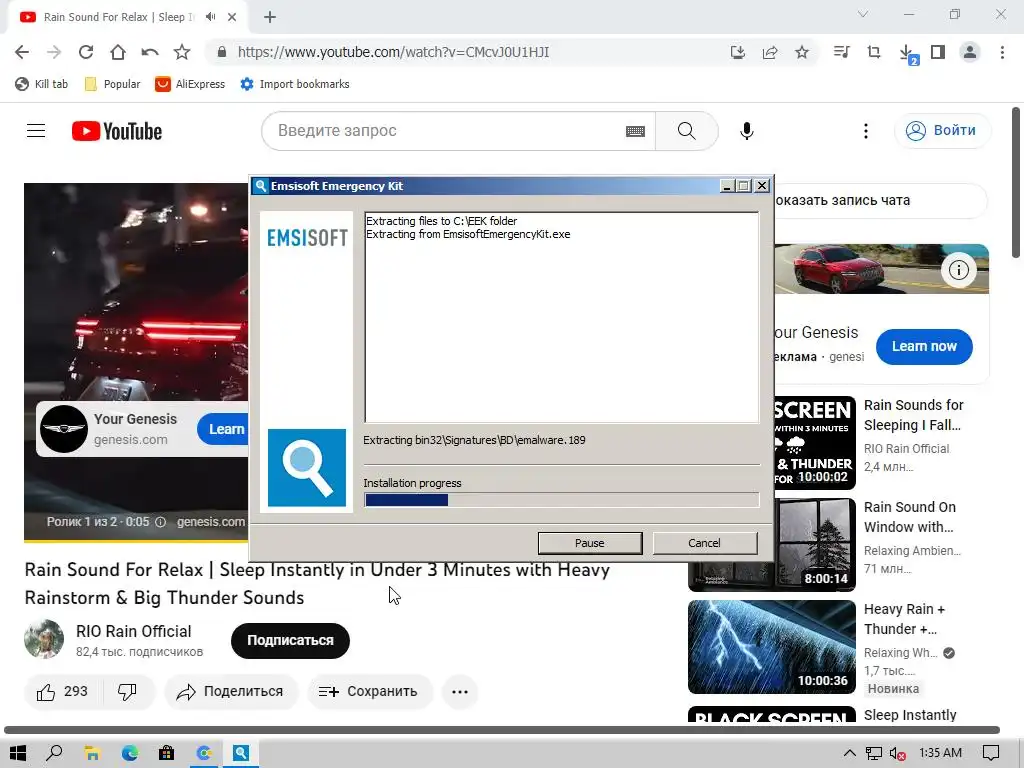The image size is (1024, 768).
Task: Open the Heavy Rain + Thunder video thumbnail
Action: (x=772, y=647)
